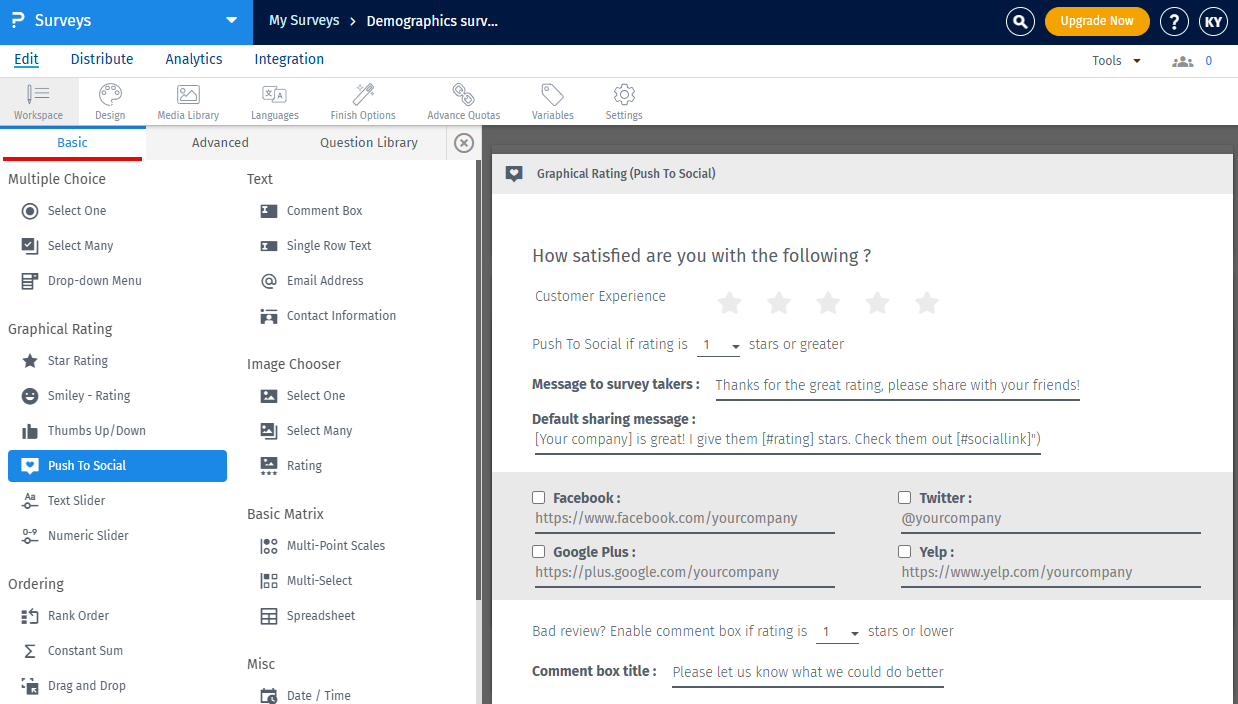
Task: Go to My Surveys breadcrumb
Action: 304,21
